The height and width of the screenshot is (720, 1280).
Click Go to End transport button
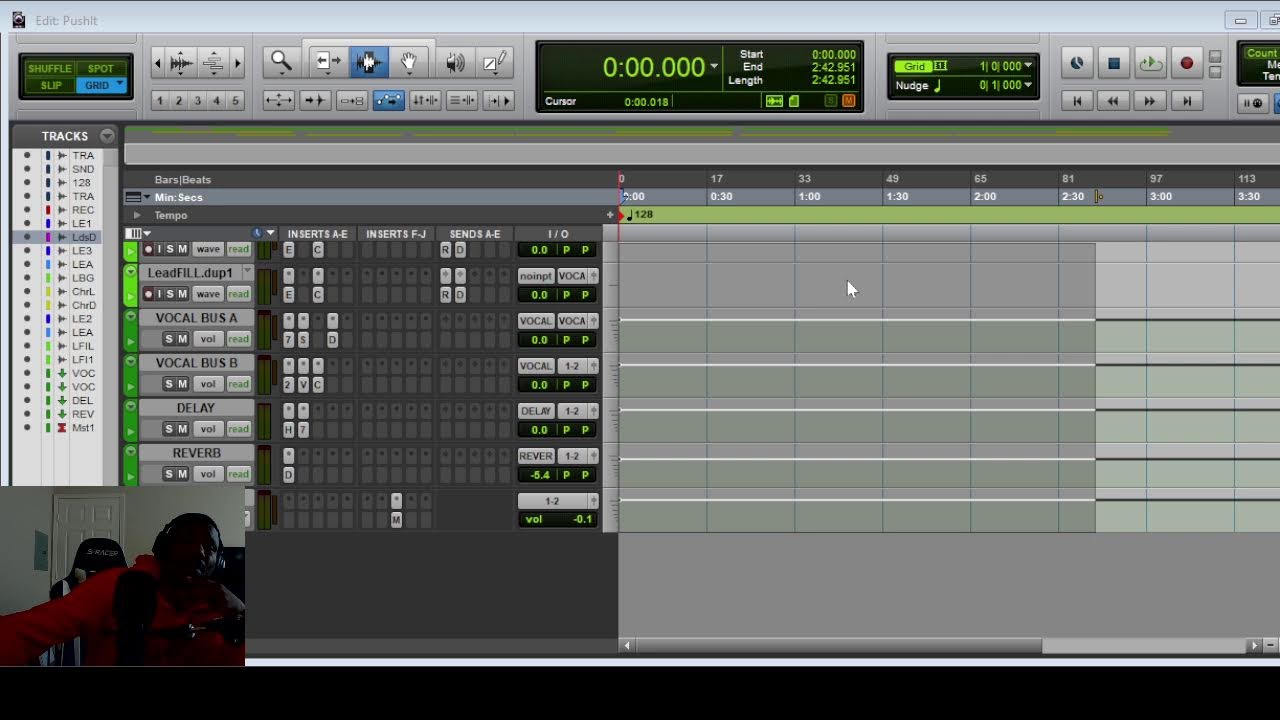click(x=1186, y=101)
